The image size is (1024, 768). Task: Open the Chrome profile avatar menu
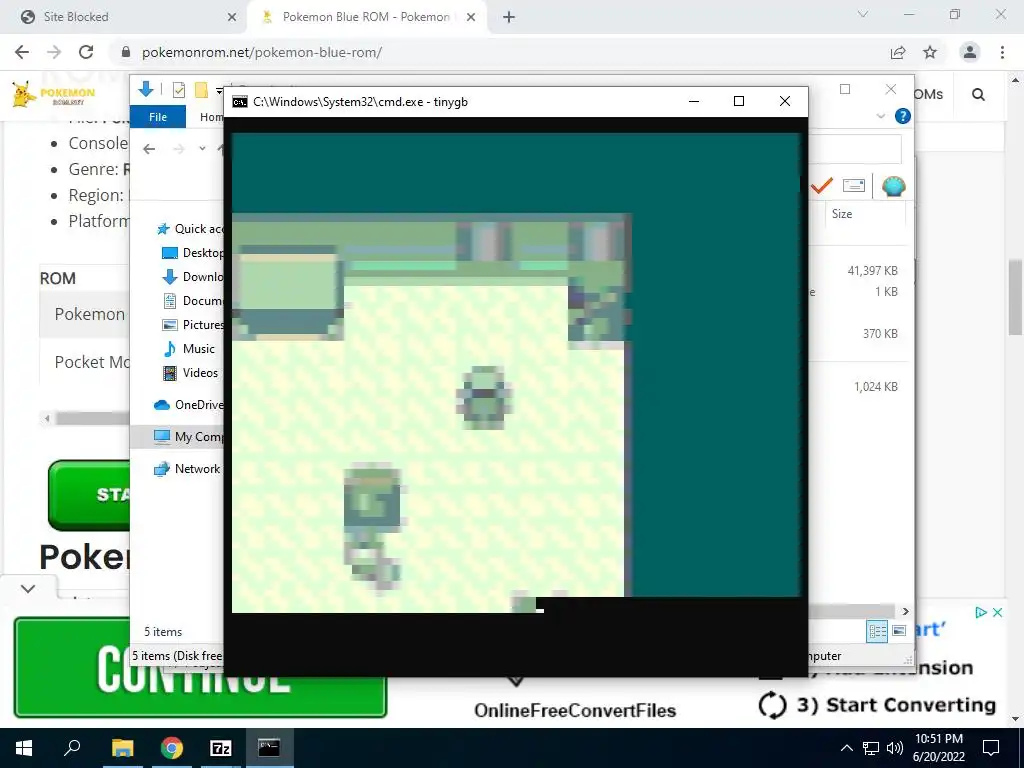click(970, 52)
